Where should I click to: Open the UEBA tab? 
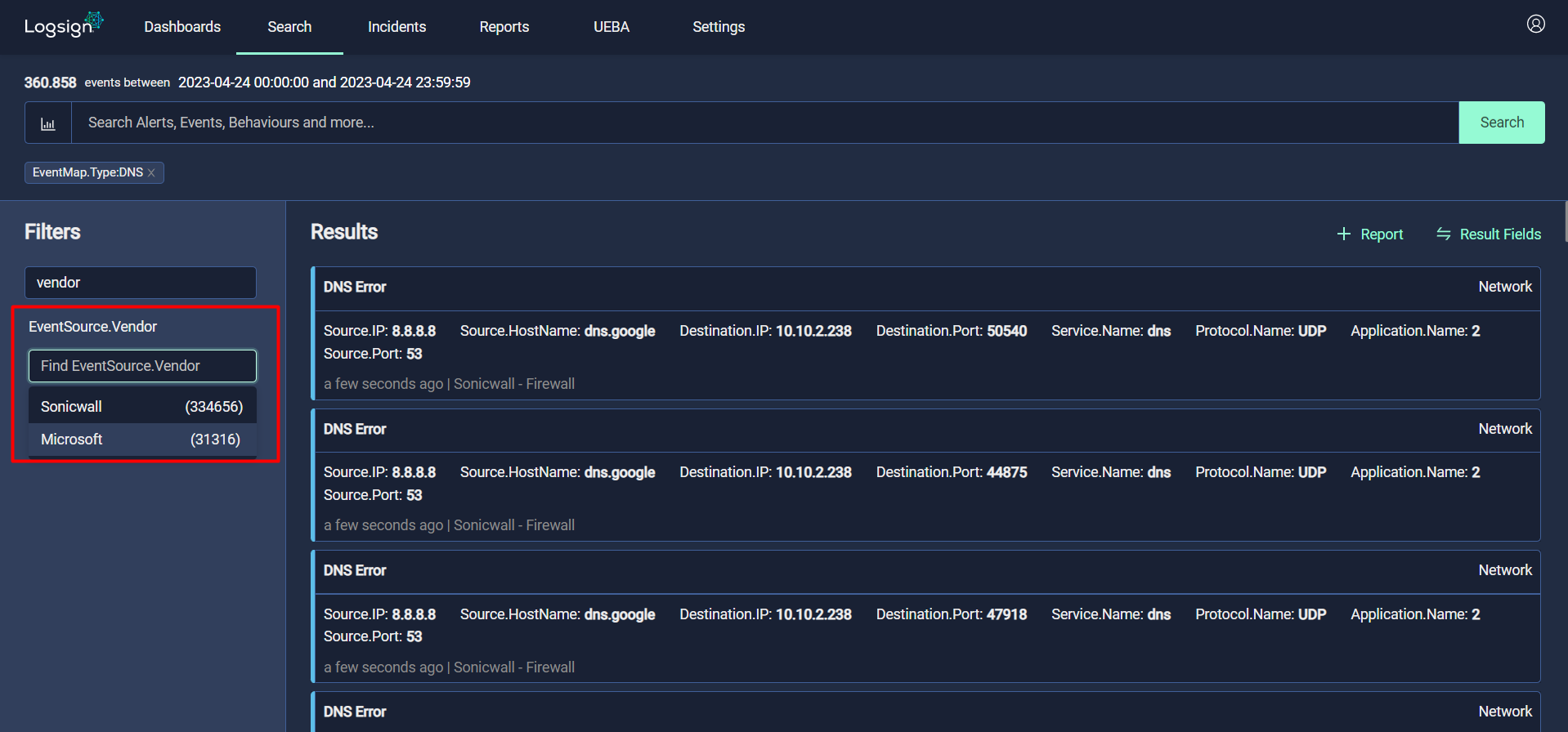pyautogui.click(x=612, y=27)
